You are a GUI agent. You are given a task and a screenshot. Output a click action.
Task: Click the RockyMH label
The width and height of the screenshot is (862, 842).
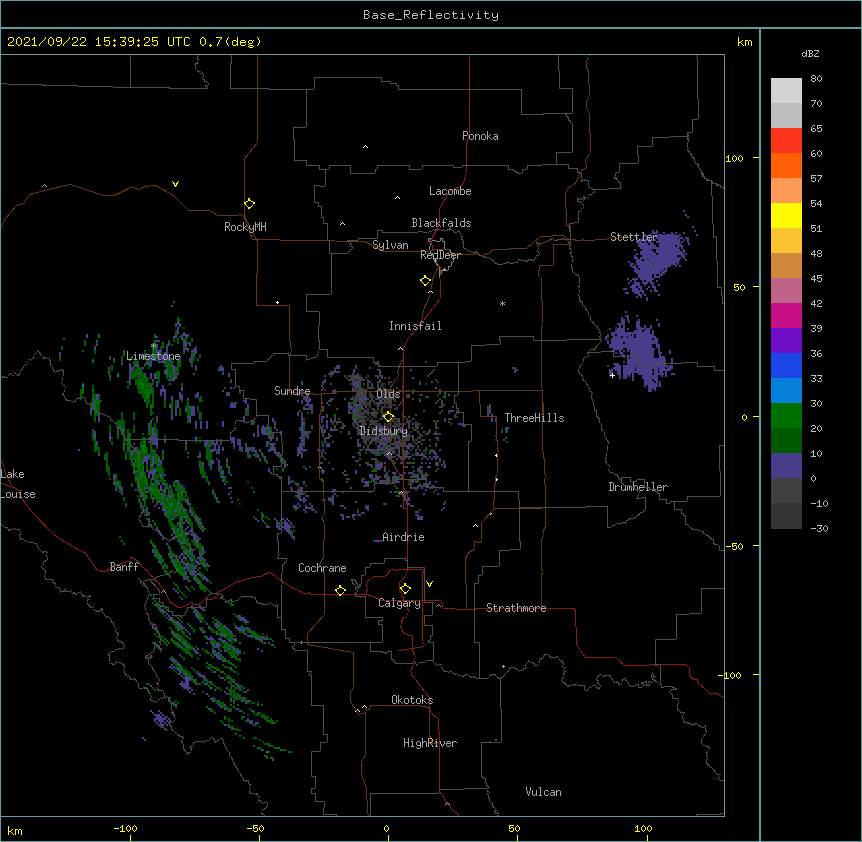click(x=245, y=227)
